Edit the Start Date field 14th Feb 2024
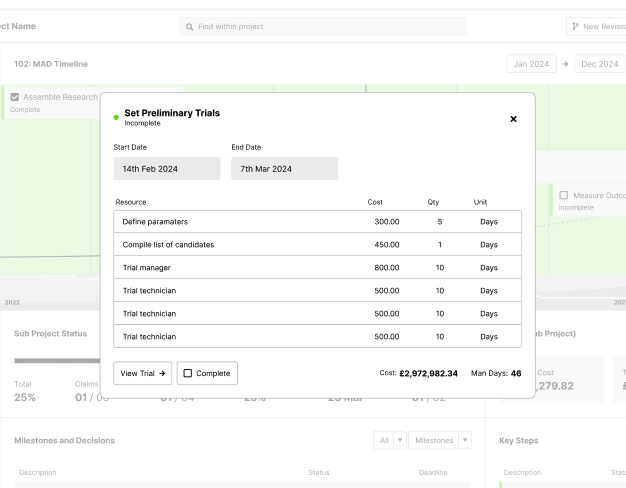Screen dimensions: 626x488 pos(166,169)
